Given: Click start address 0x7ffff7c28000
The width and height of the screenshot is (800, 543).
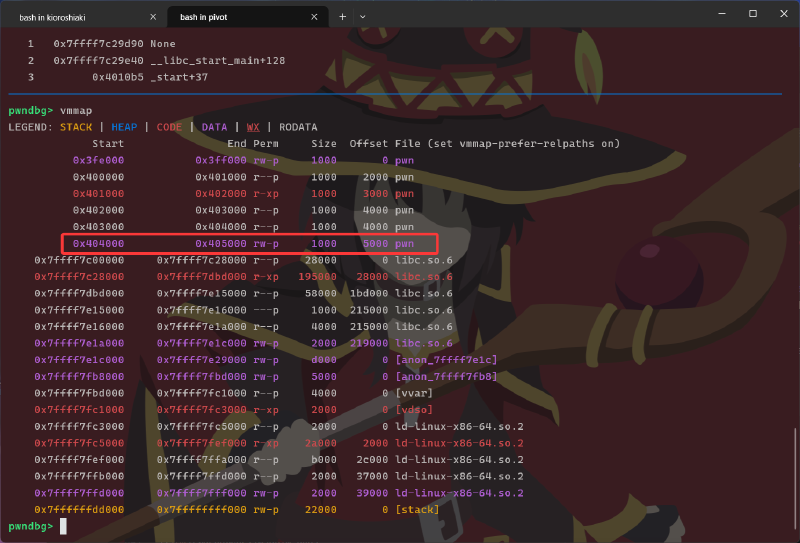Looking at the screenshot, I should pos(79,277).
